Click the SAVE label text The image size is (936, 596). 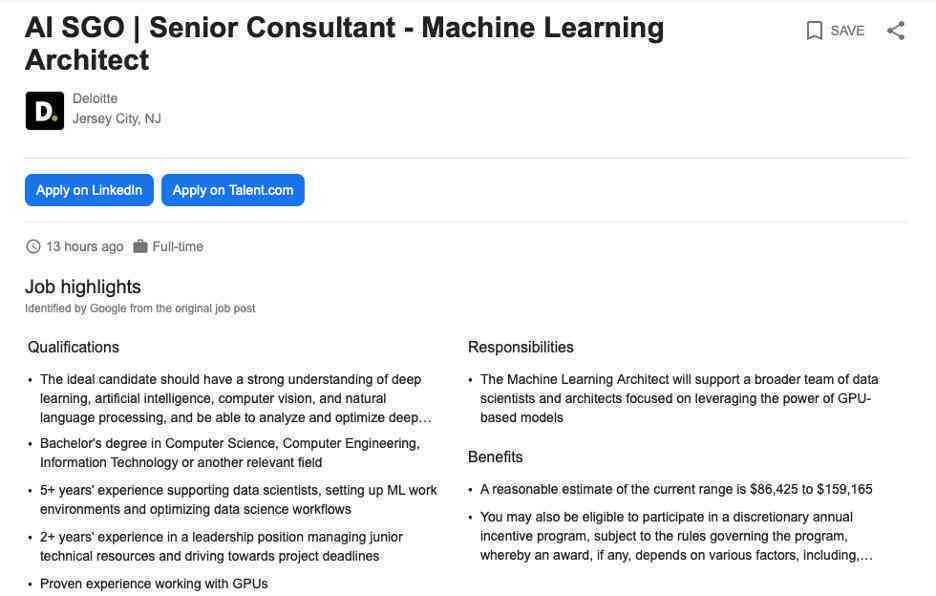(847, 30)
